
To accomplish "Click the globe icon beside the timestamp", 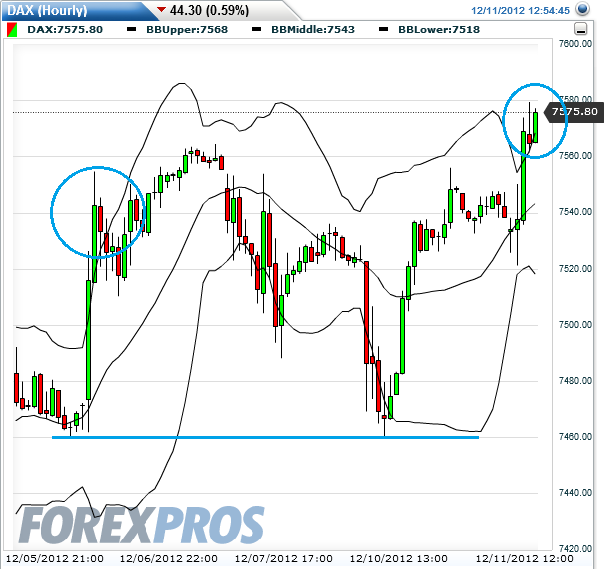I will 583,10.
